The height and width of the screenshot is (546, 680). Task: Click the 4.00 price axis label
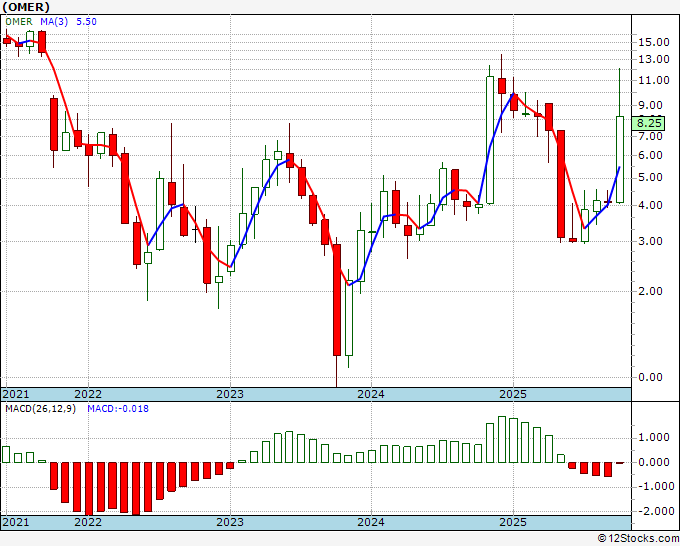pyautogui.click(x=651, y=206)
